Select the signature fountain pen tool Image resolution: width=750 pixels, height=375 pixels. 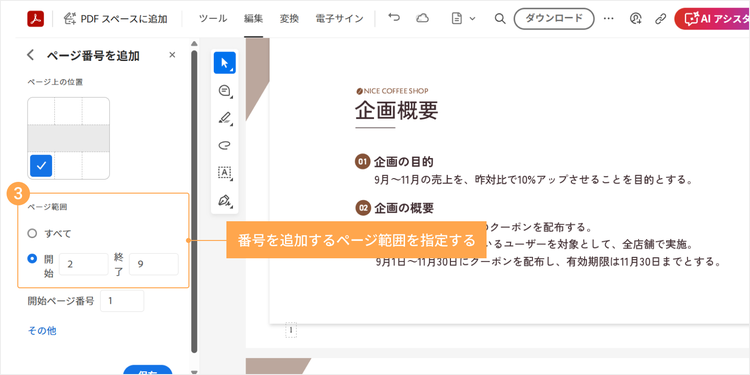224,200
